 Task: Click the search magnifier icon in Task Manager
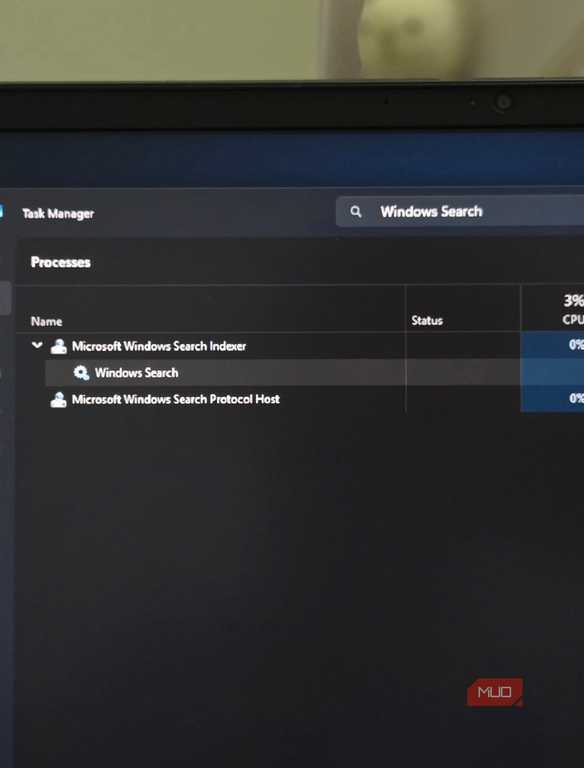point(356,212)
